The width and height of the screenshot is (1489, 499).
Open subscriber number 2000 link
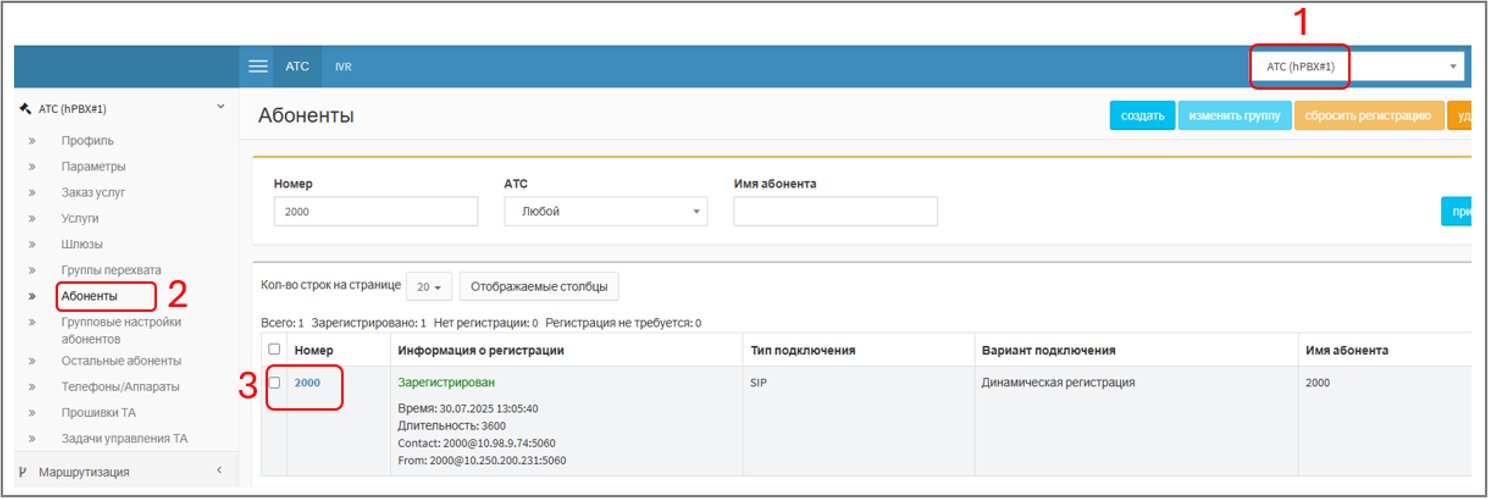pyautogui.click(x=307, y=383)
